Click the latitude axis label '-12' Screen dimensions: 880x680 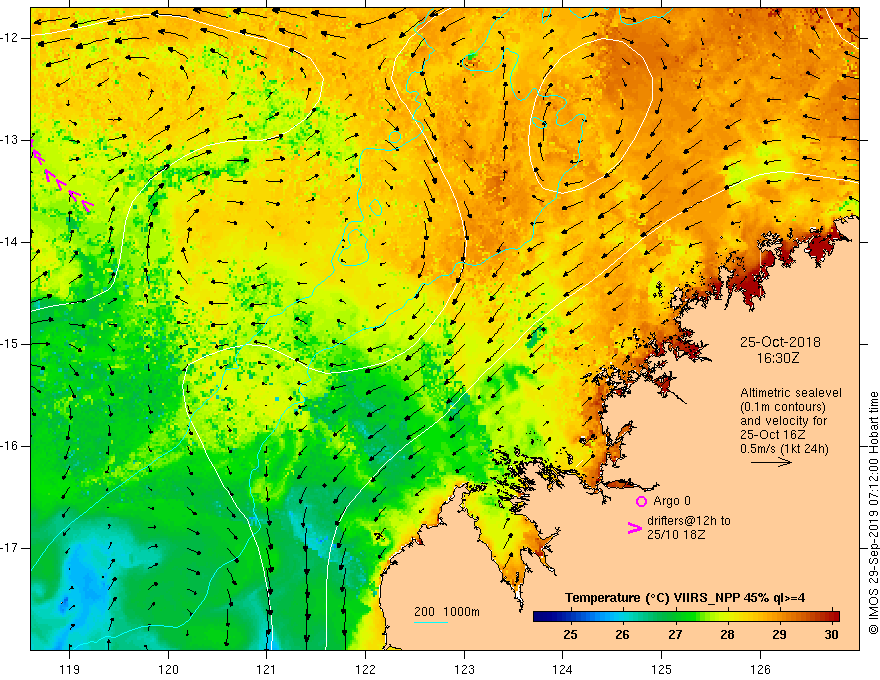(10, 38)
